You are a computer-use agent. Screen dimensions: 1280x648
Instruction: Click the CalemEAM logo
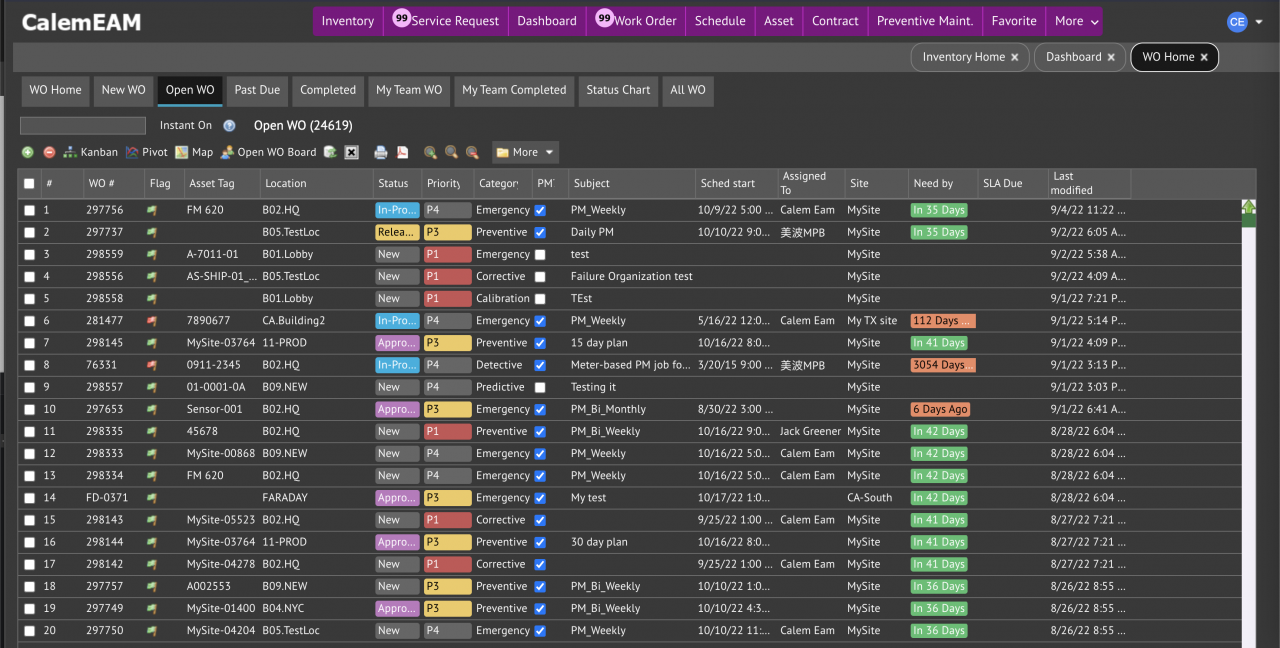(x=81, y=22)
